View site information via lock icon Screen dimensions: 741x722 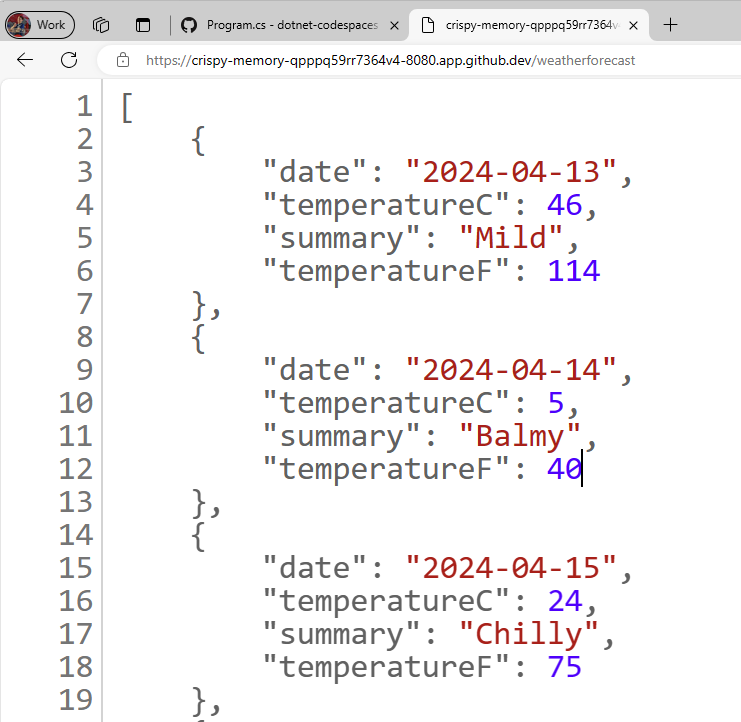tap(124, 60)
